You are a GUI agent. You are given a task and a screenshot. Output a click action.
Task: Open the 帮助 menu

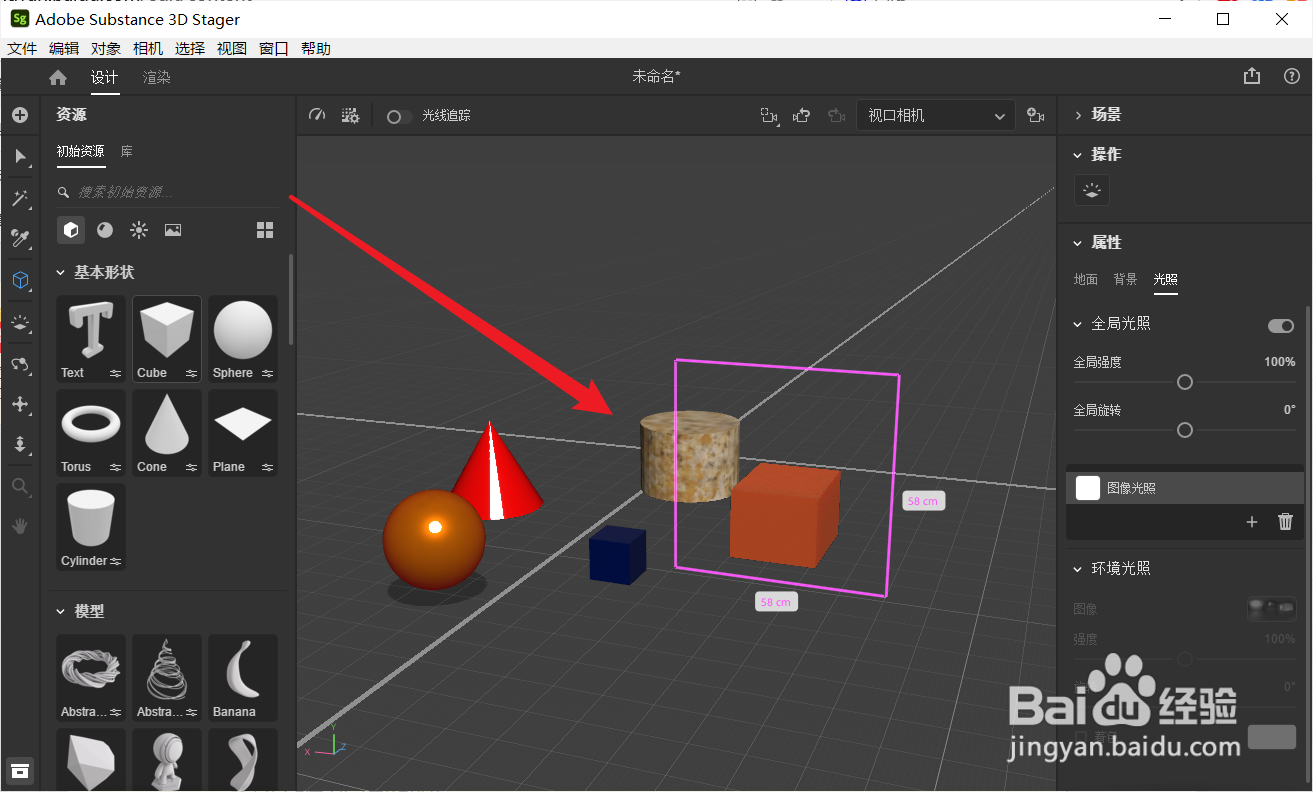(x=316, y=48)
